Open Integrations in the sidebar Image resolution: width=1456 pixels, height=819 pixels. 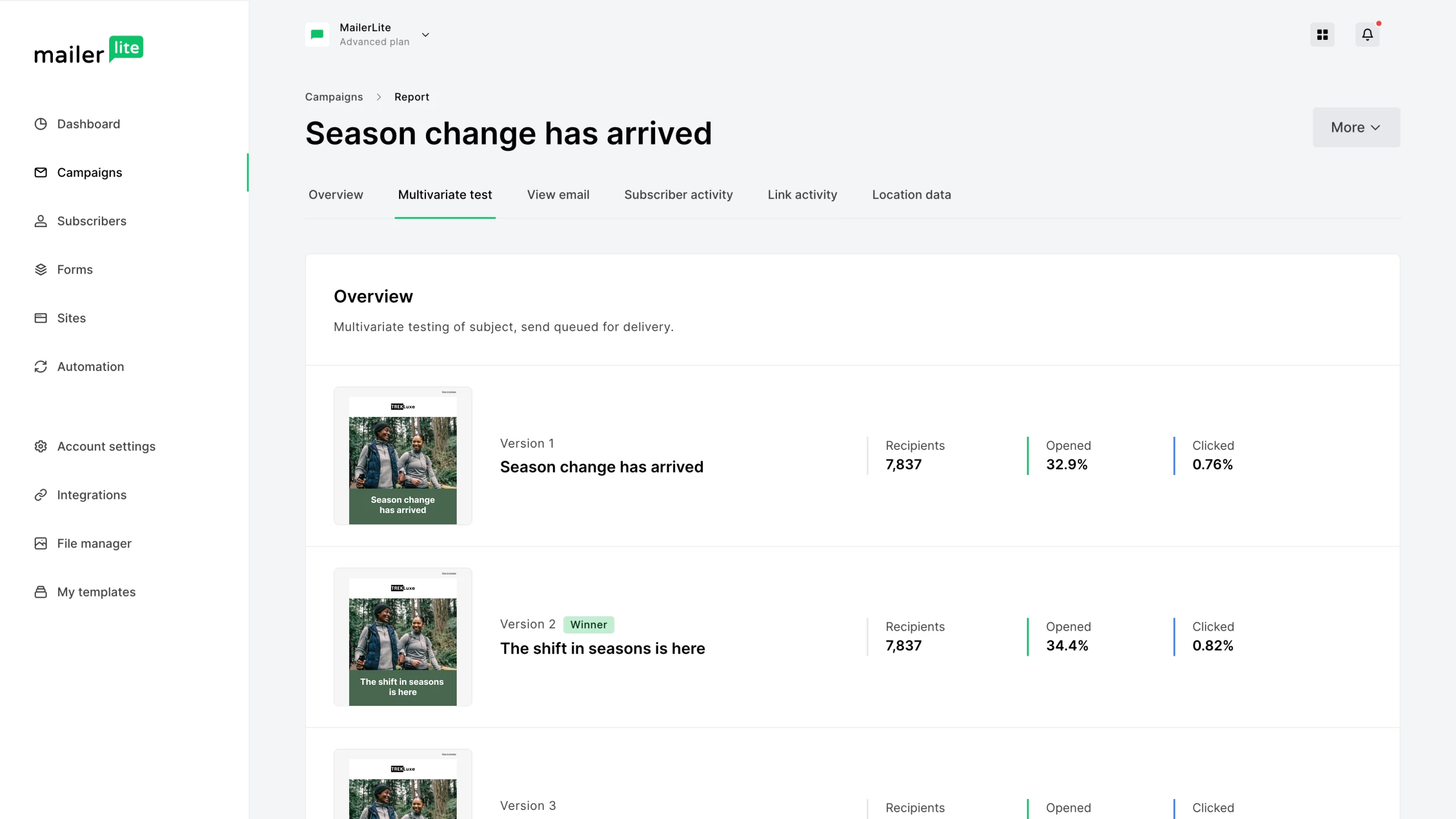[92, 495]
